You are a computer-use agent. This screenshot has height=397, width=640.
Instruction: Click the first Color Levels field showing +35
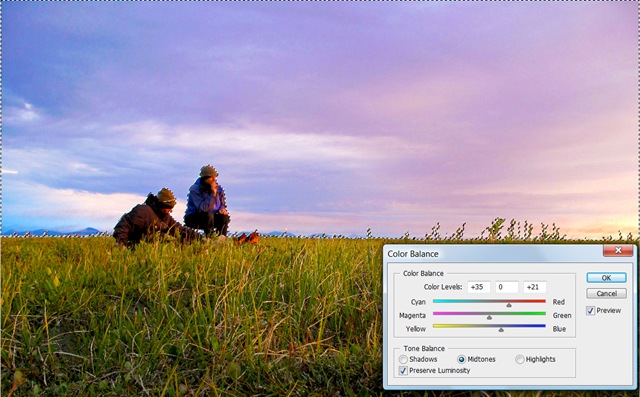coord(478,287)
